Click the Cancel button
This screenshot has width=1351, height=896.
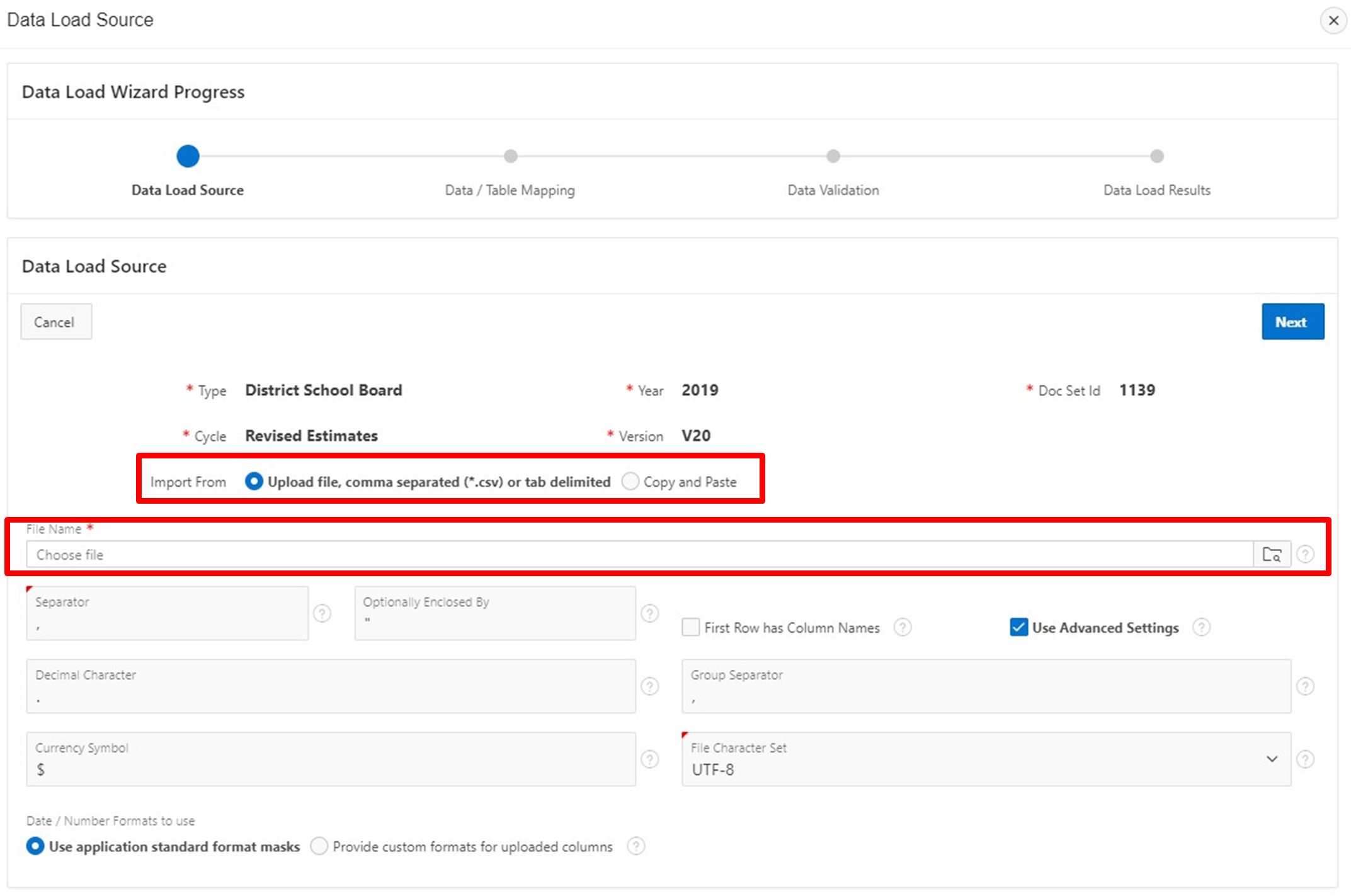pyautogui.click(x=55, y=322)
